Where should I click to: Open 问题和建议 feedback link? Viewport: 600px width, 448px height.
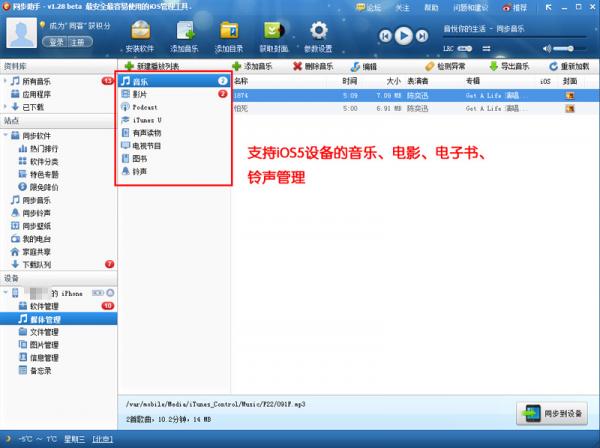point(471,8)
